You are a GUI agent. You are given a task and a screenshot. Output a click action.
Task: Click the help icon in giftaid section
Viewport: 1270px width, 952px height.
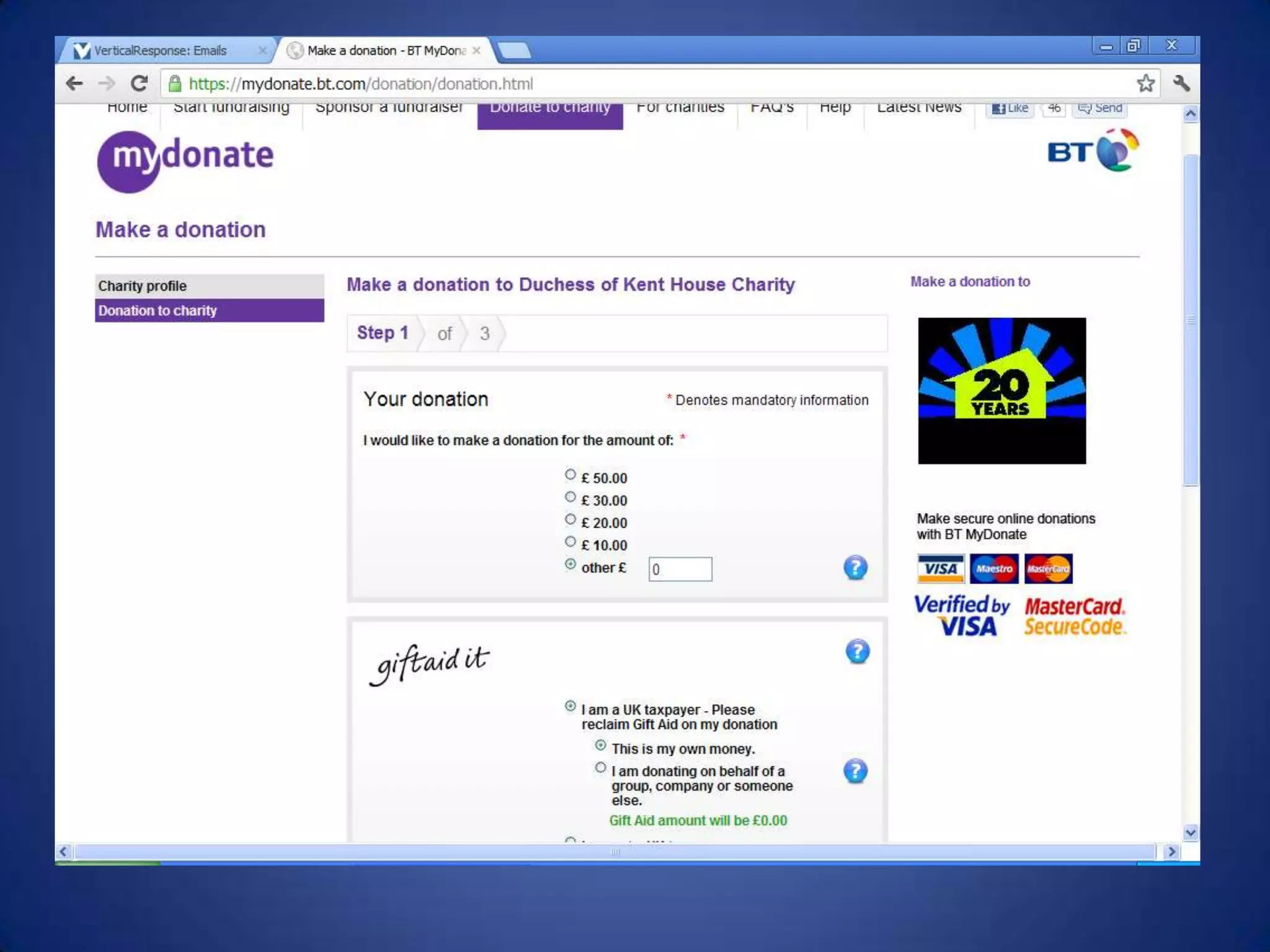tap(857, 651)
